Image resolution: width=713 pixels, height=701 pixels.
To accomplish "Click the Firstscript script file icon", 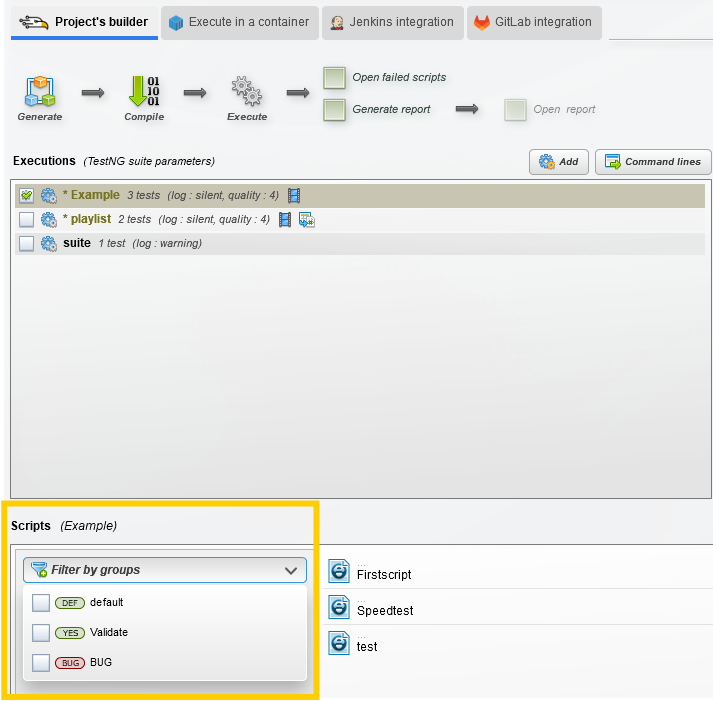I will [x=339, y=571].
